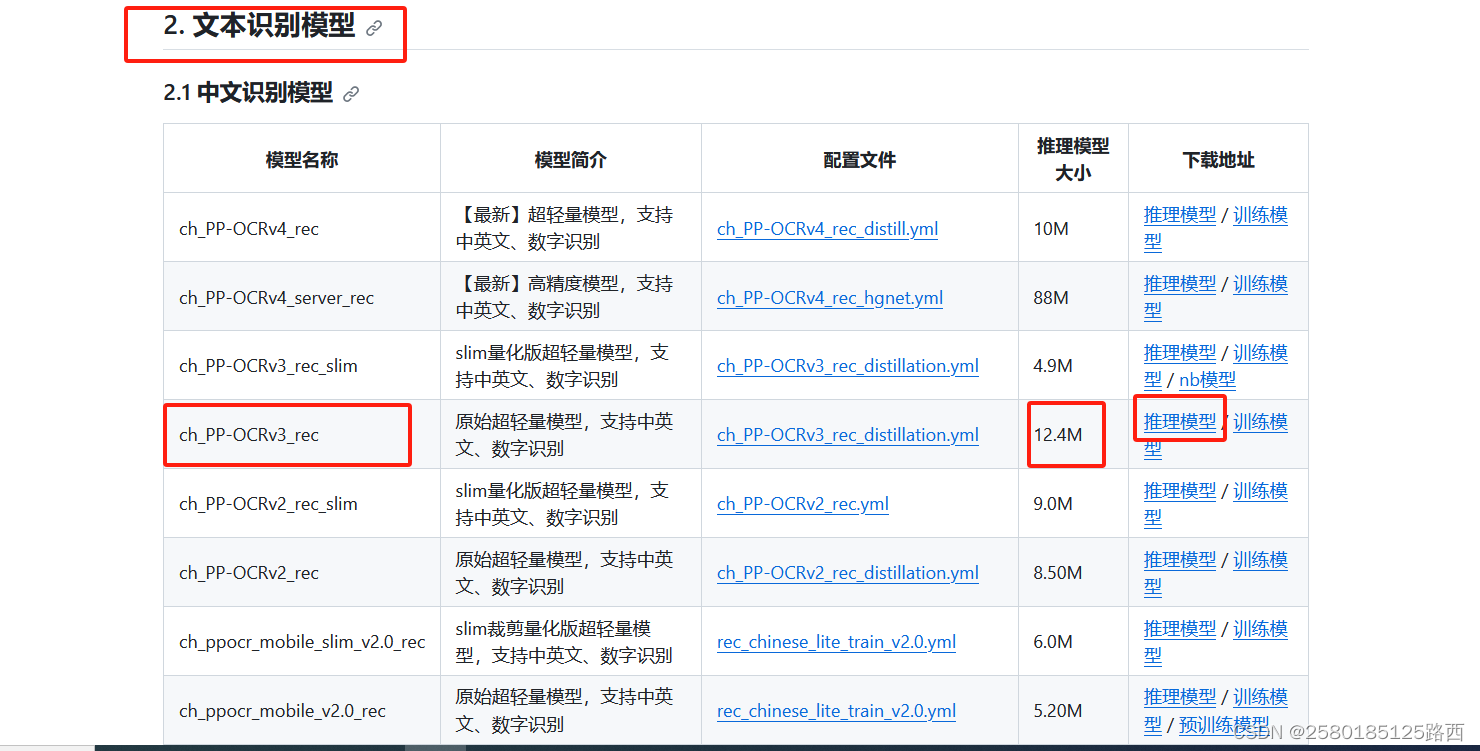1480x751 pixels.
Task: Download 推理模型 for ch_ppocr_mobile_v2.0_rec
Action: (x=1180, y=697)
